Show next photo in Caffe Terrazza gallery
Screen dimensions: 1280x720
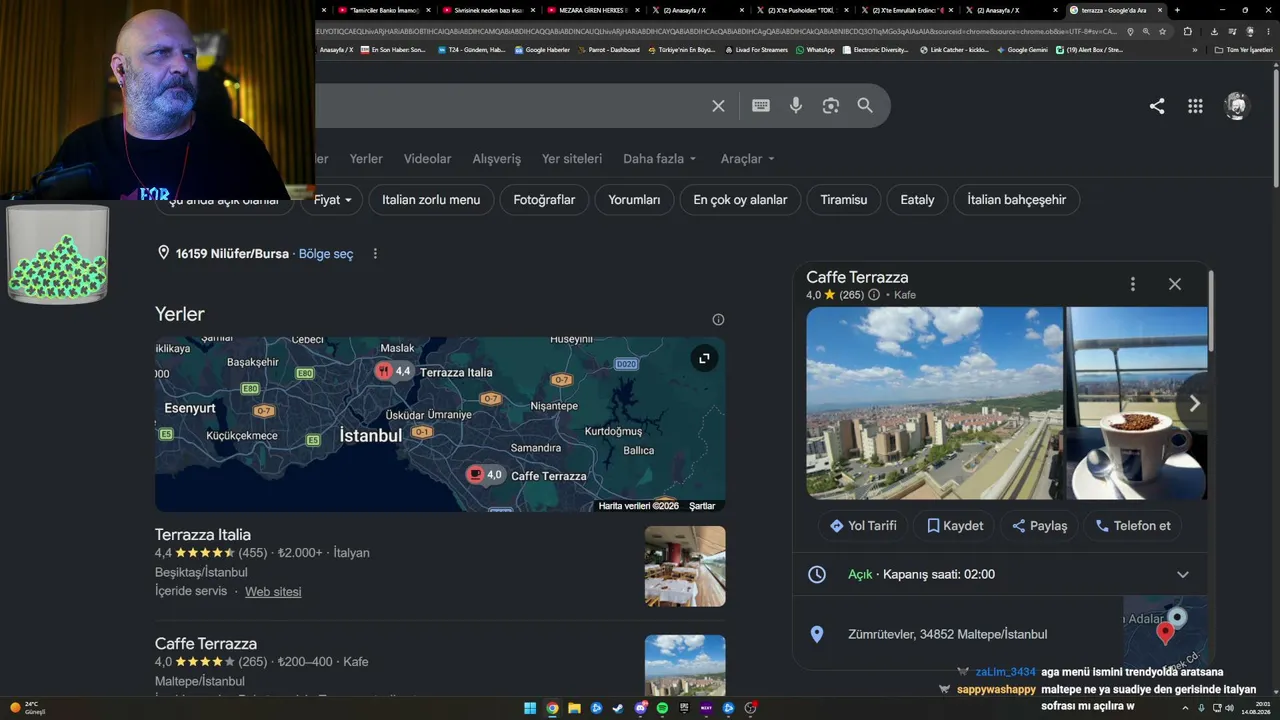1194,404
